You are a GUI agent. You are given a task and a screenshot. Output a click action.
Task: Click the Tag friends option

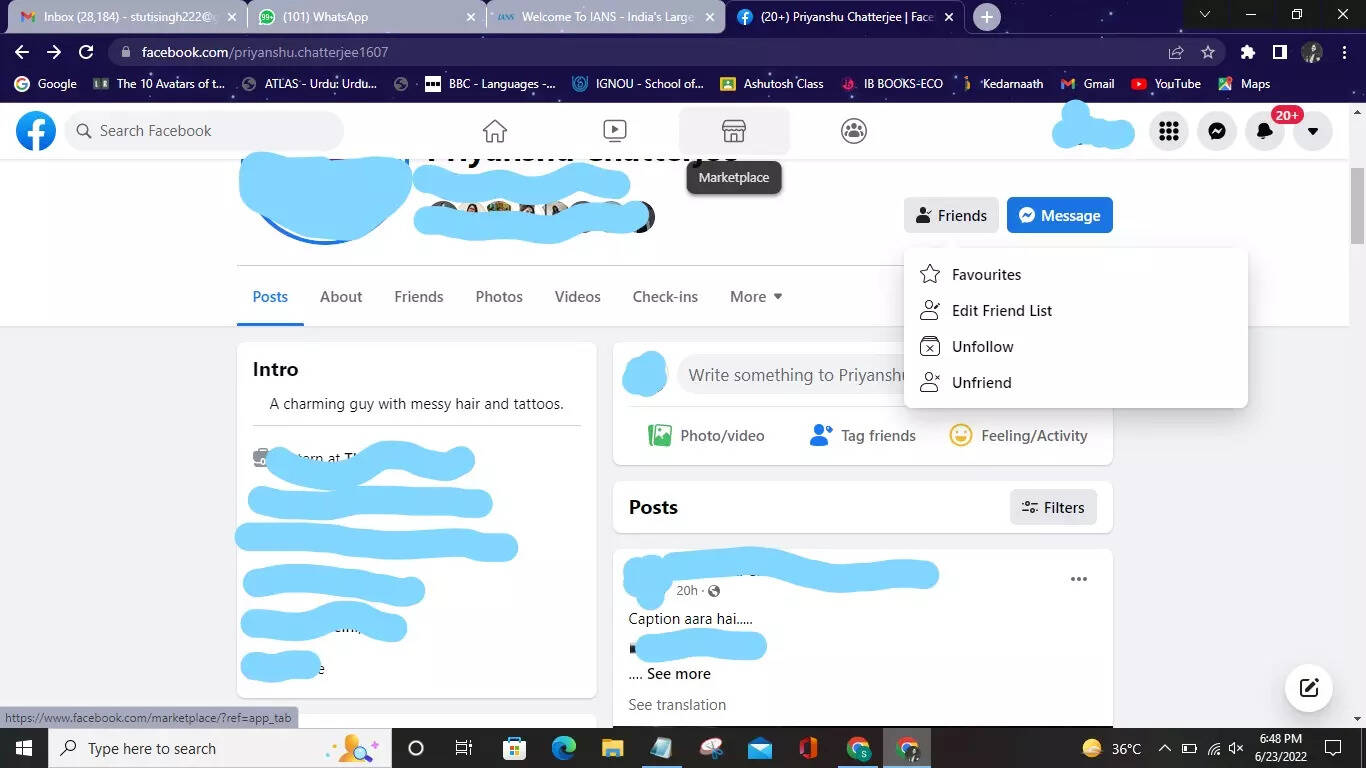pos(862,435)
